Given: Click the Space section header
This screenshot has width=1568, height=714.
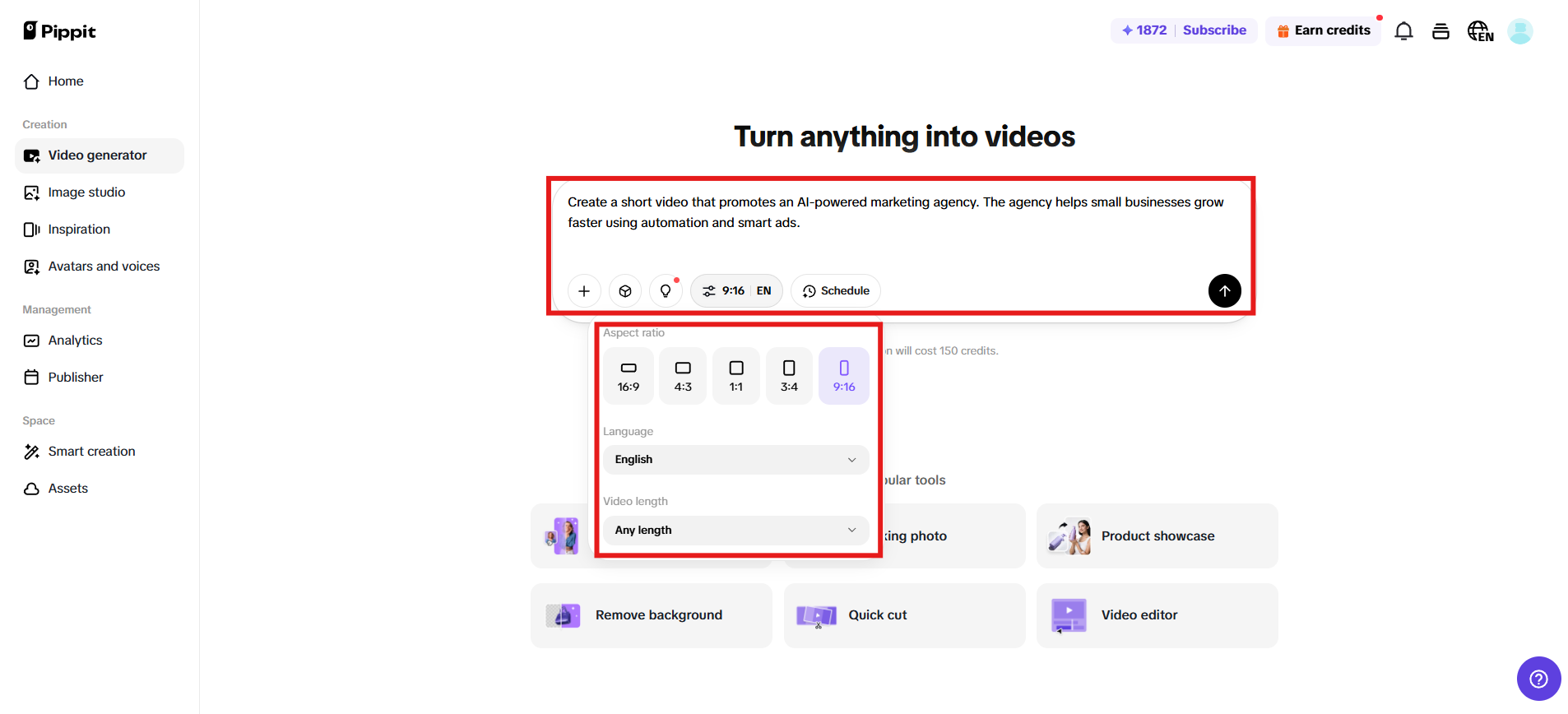Looking at the screenshot, I should coord(39,421).
